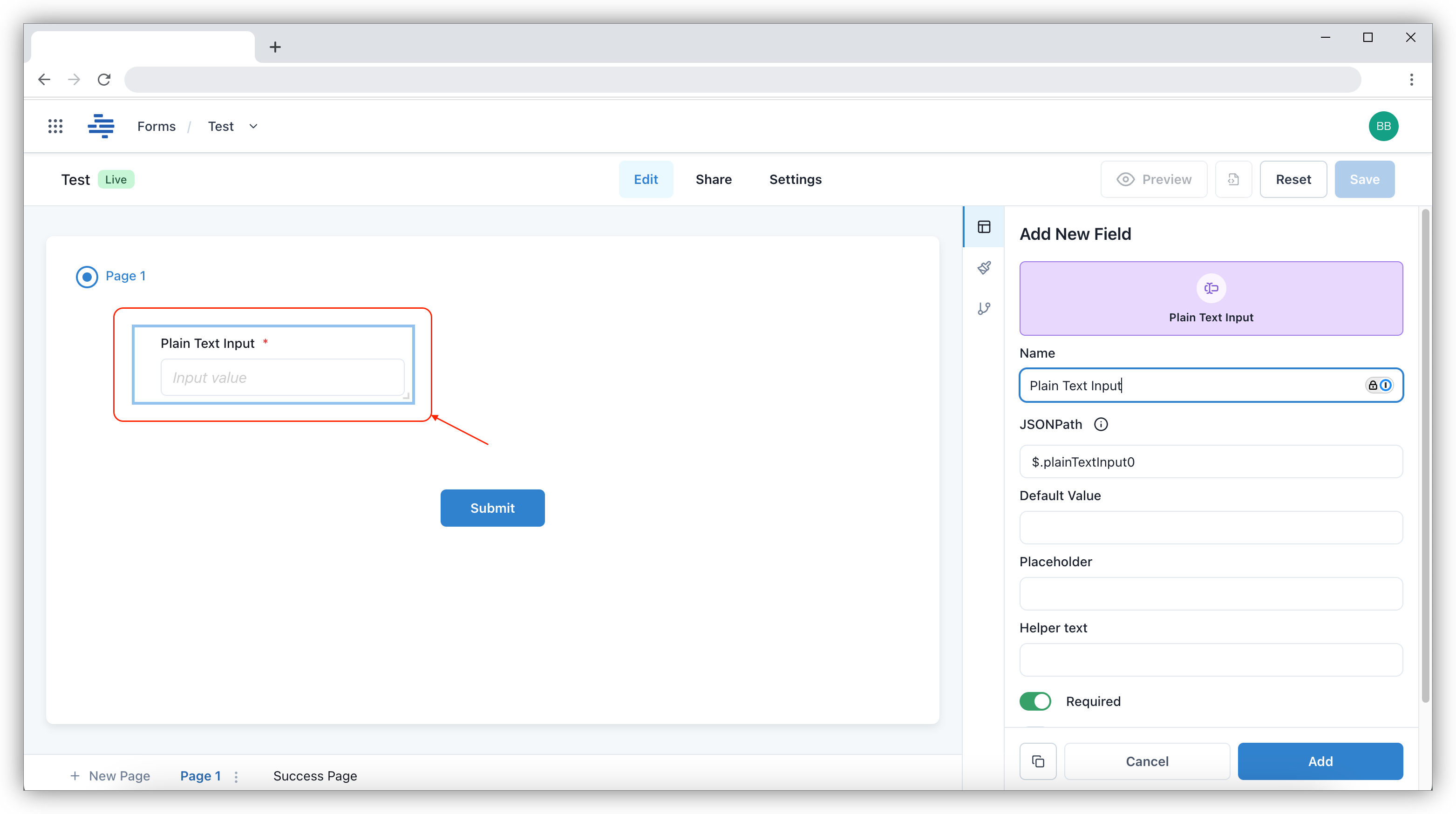The image size is (1456, 814).
Task: Click the info icon next to JSONPath
Action: click(x=1100, y=424)
